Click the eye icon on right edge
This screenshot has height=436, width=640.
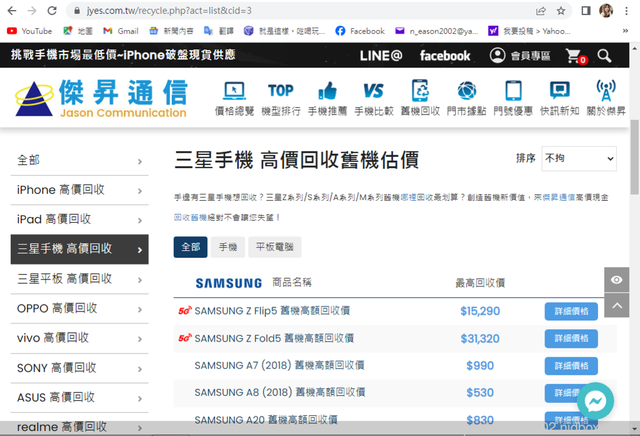617,280
